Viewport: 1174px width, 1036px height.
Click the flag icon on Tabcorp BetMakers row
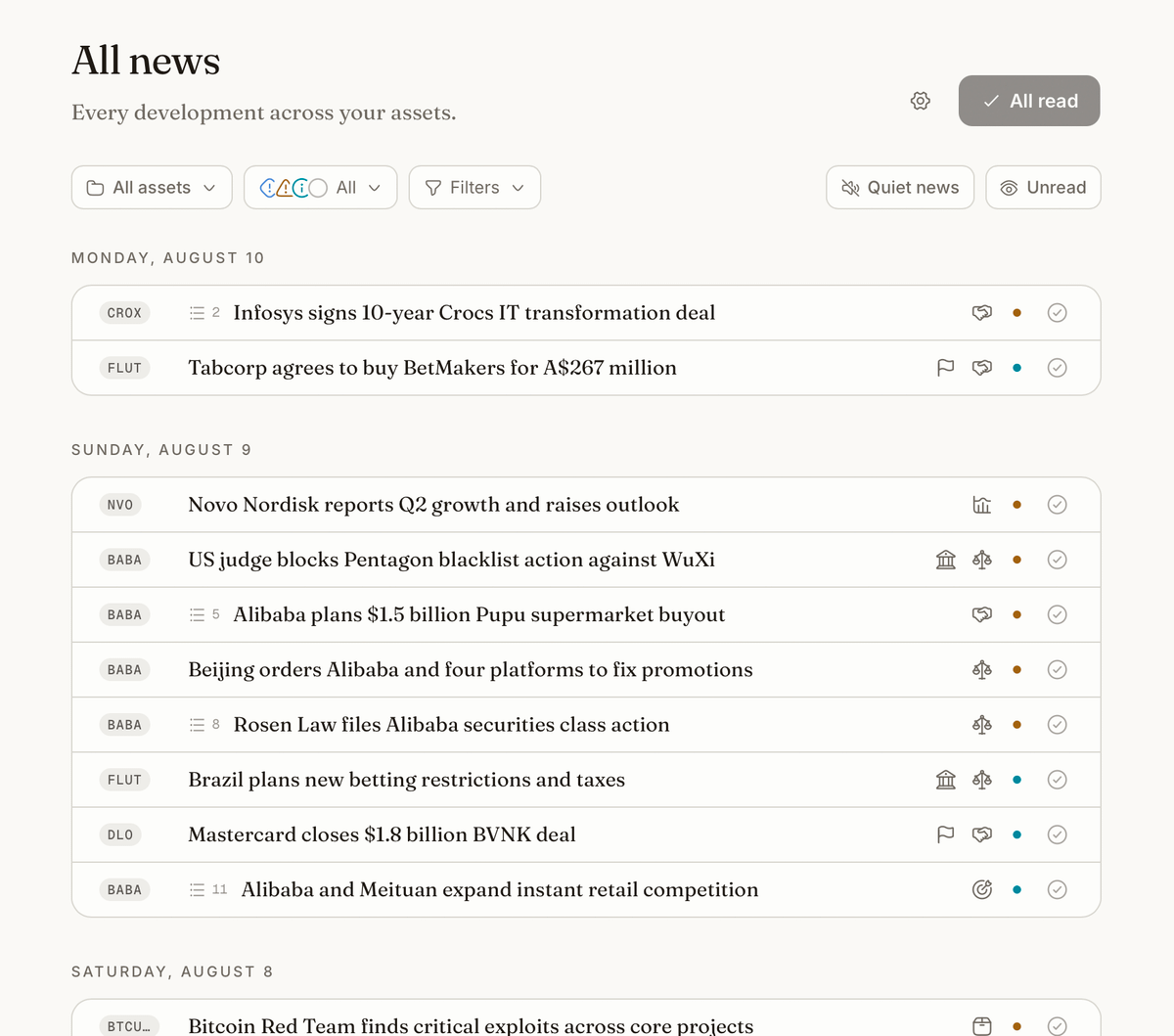946,368
